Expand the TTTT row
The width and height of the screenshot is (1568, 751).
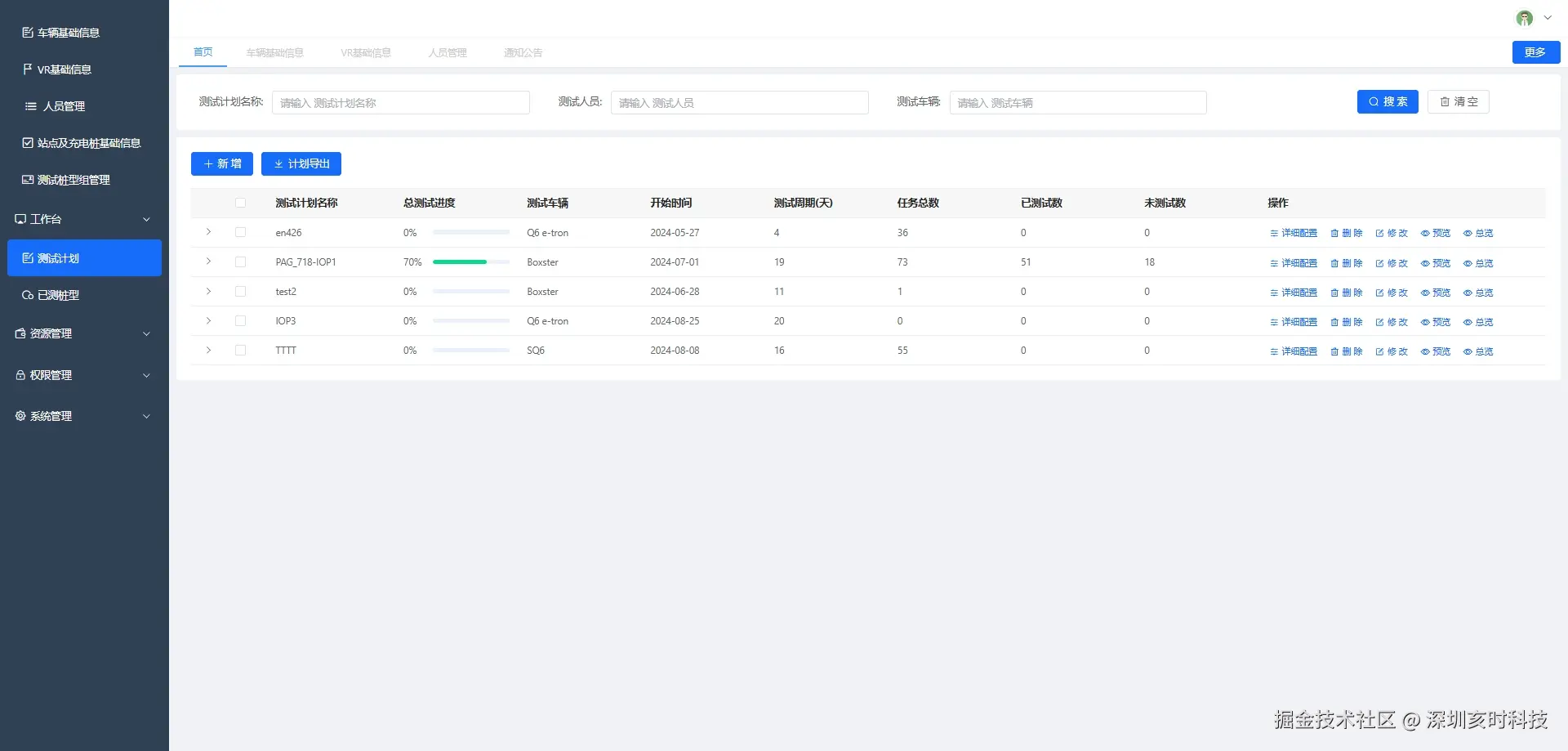click(208, 350)
